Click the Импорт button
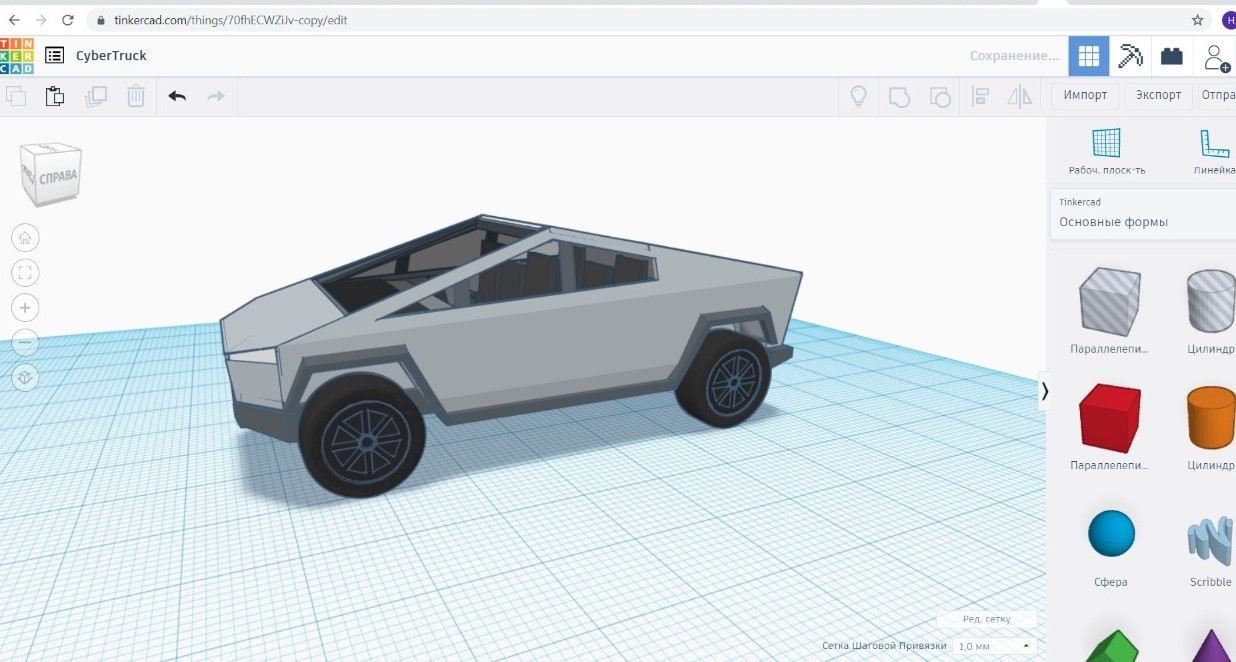This screenshot has width=1236, height=662. coord(1085,95)
